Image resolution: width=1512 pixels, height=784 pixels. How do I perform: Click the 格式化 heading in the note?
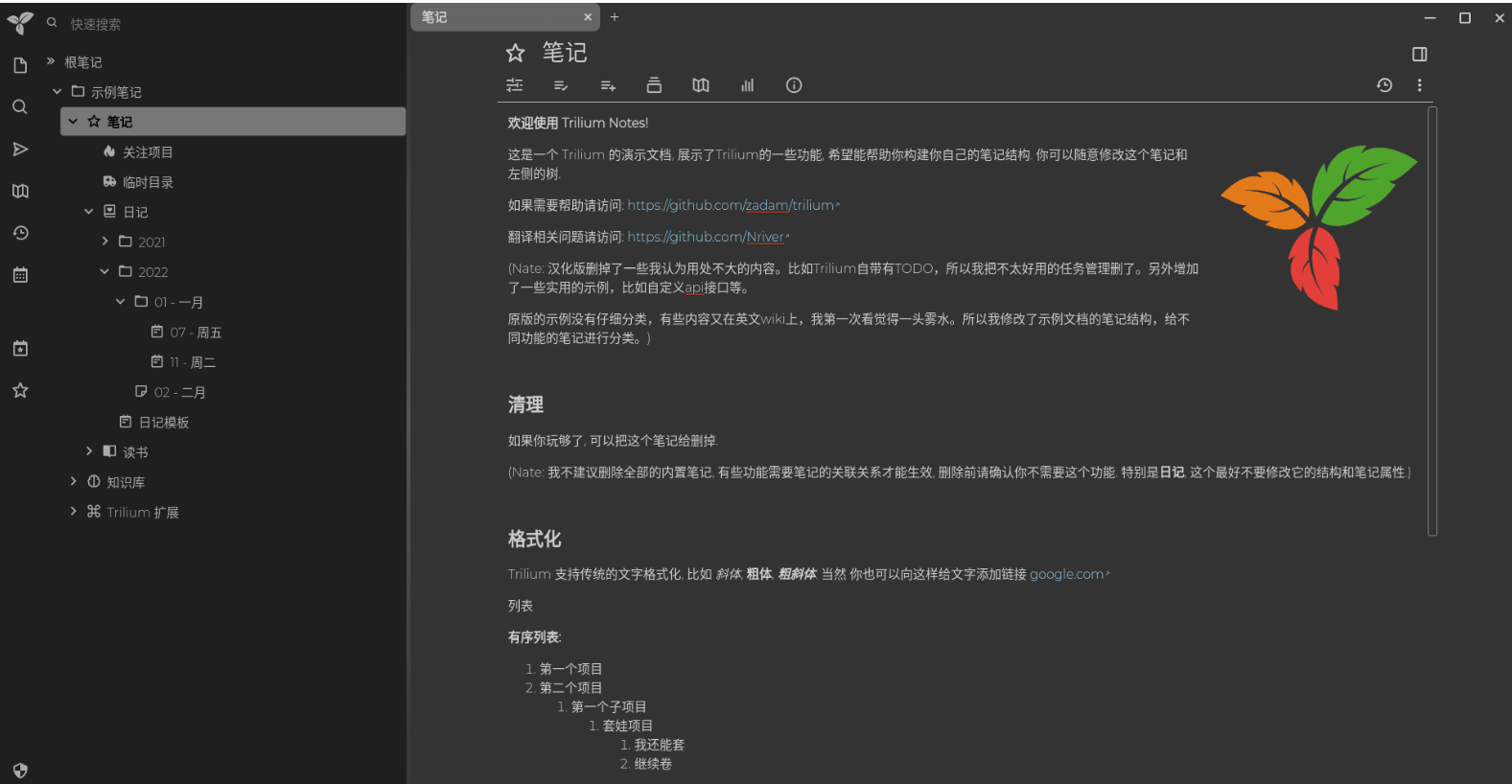click(535, 539)
